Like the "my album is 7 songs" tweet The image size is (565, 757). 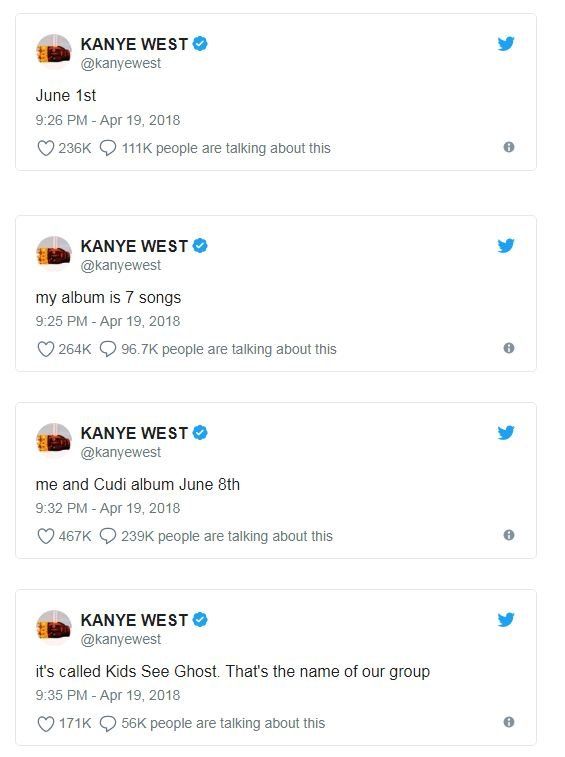(x=45, y=349)
